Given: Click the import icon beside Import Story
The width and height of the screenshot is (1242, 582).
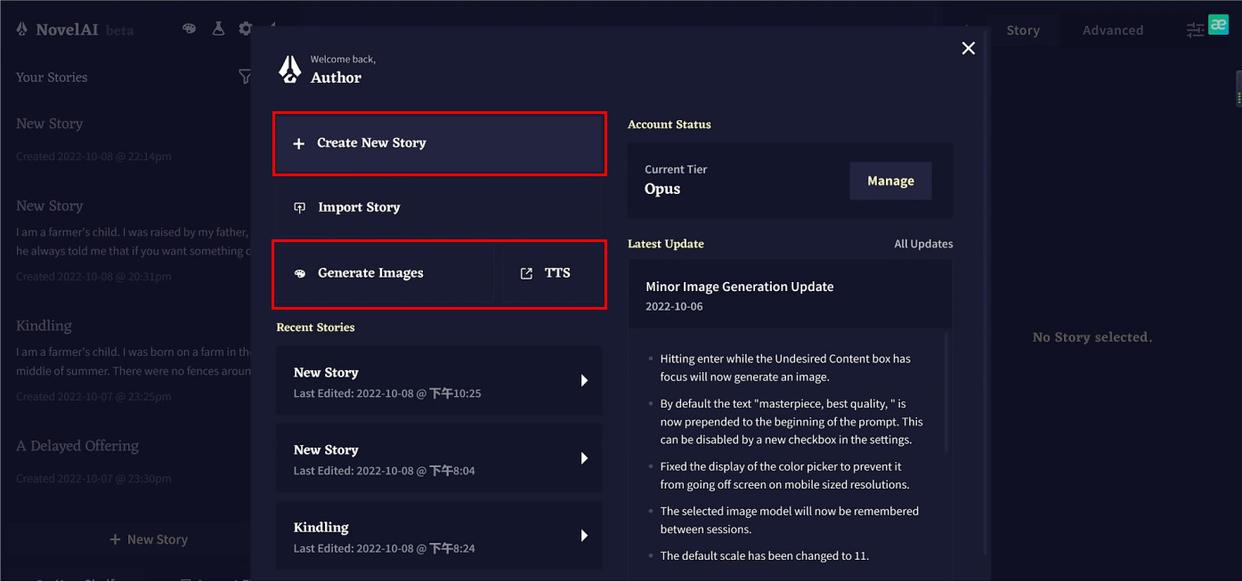Looking at the screenshot, I should 299,208.
